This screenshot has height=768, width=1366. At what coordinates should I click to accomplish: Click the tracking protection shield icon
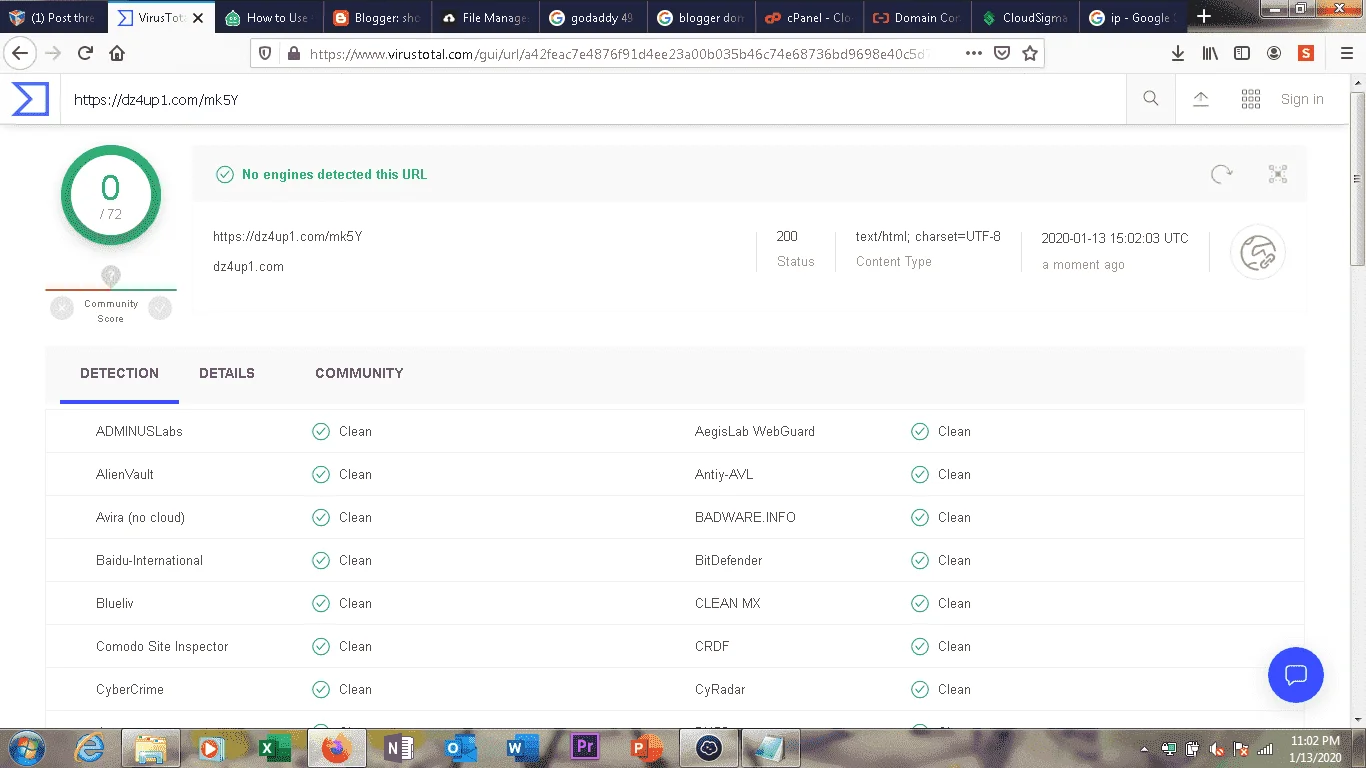tap(265, 53)
